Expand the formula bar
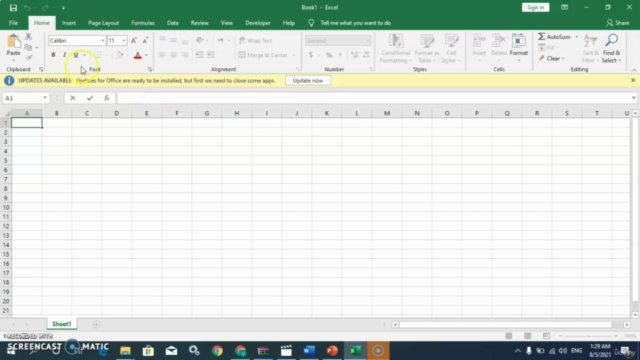The width and height of the screenshot is (640, 360). click(x=633, y=98)
